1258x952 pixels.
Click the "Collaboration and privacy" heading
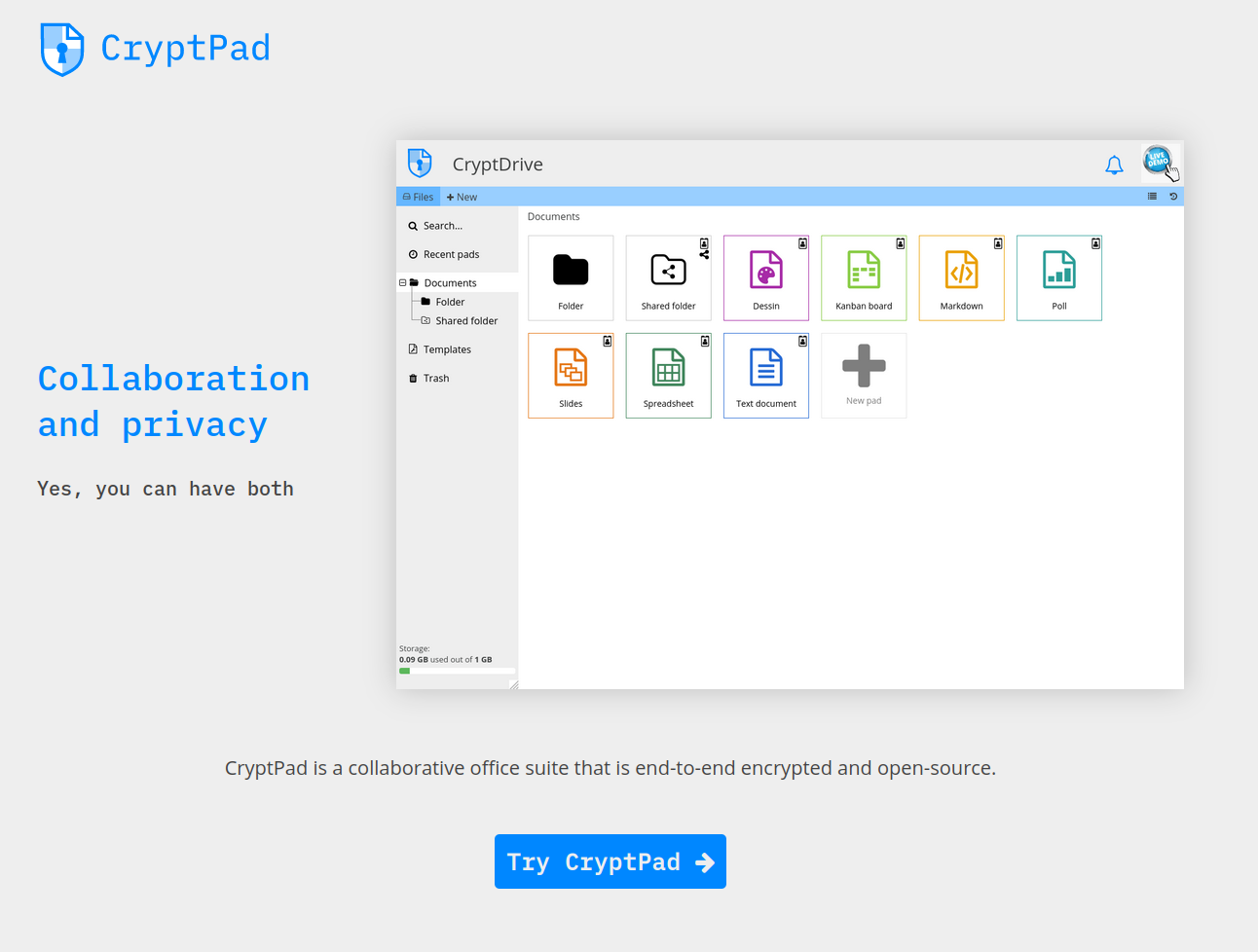coord(173,401)
